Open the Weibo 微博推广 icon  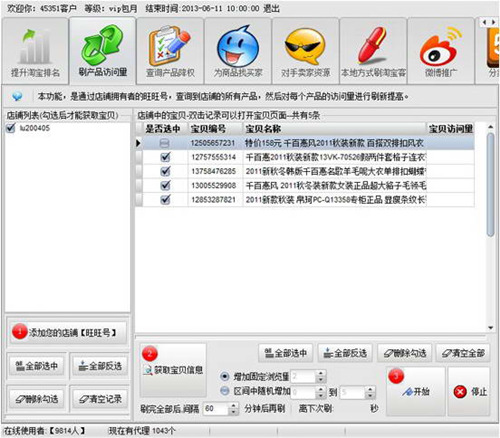(440, 47)
